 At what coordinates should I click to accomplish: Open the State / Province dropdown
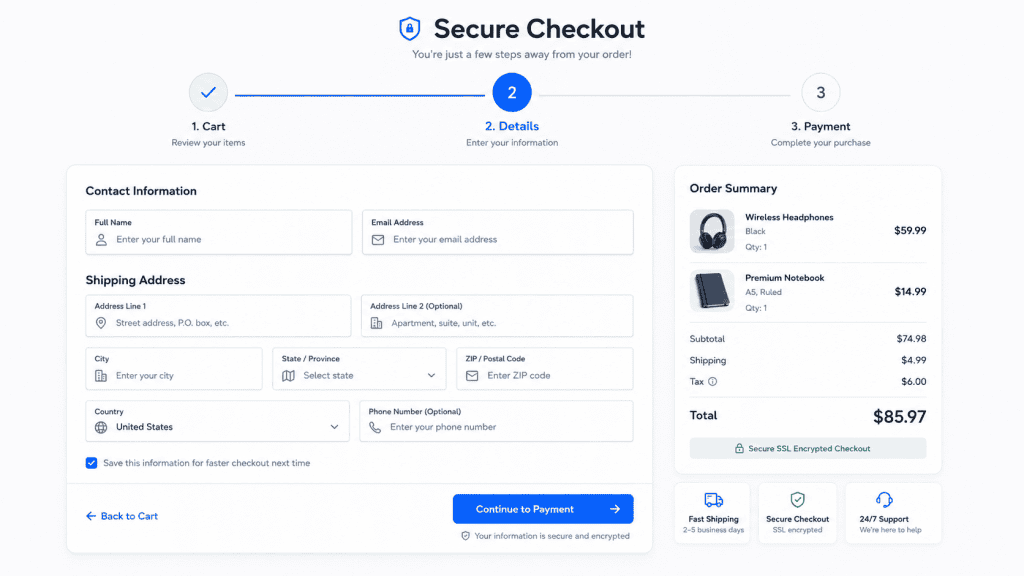coord(359,369)
